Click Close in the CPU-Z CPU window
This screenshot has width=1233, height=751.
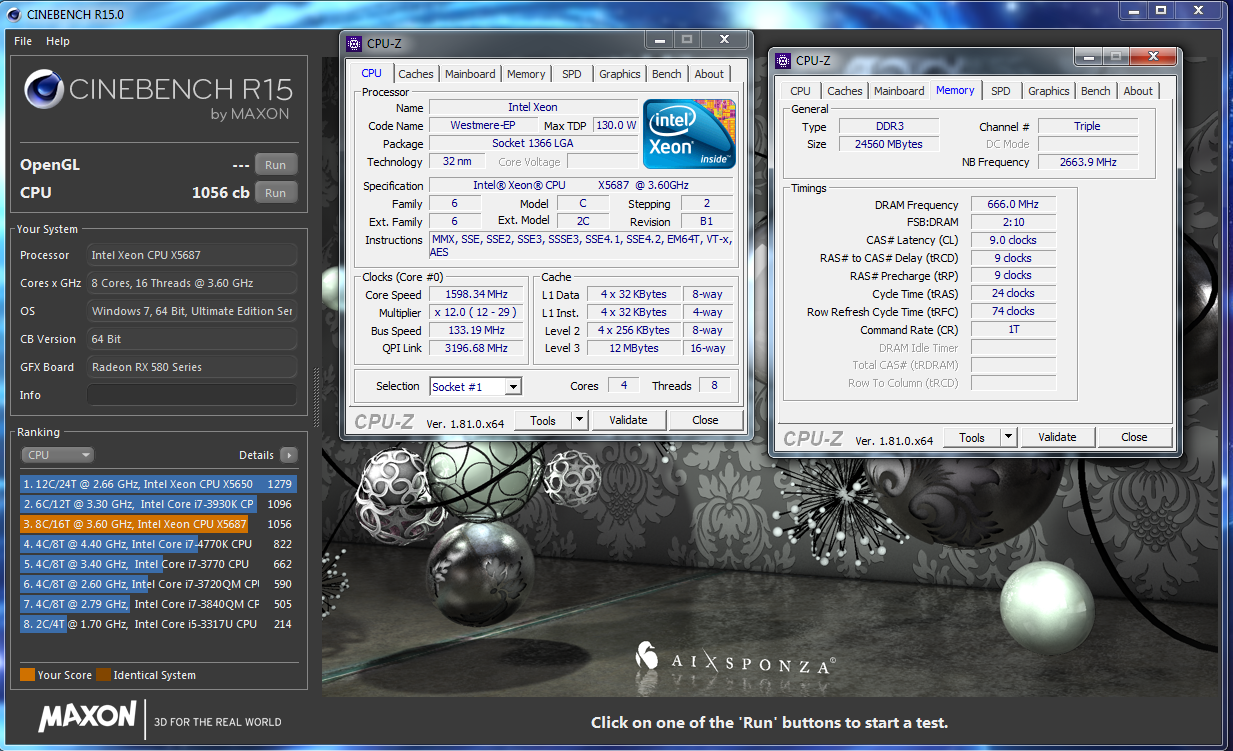[x=705, y=420]
